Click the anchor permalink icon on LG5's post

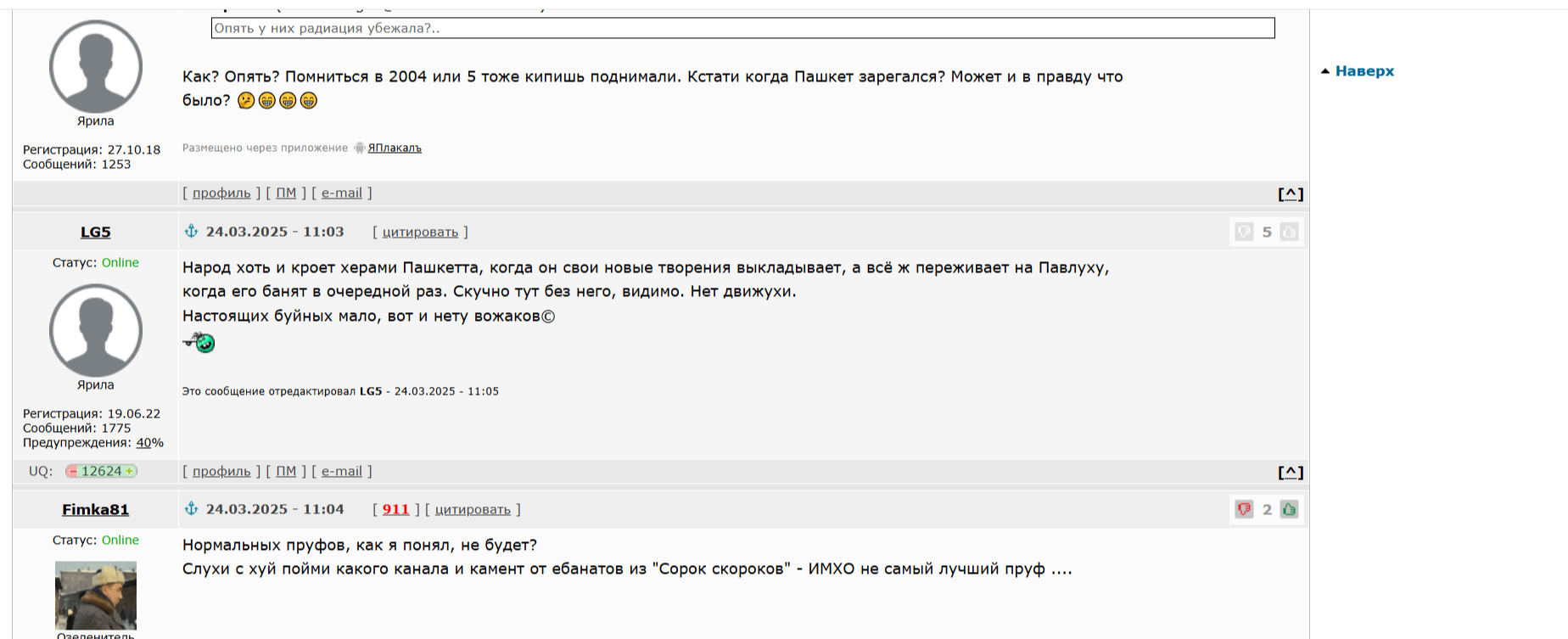[x=191, y=231]
